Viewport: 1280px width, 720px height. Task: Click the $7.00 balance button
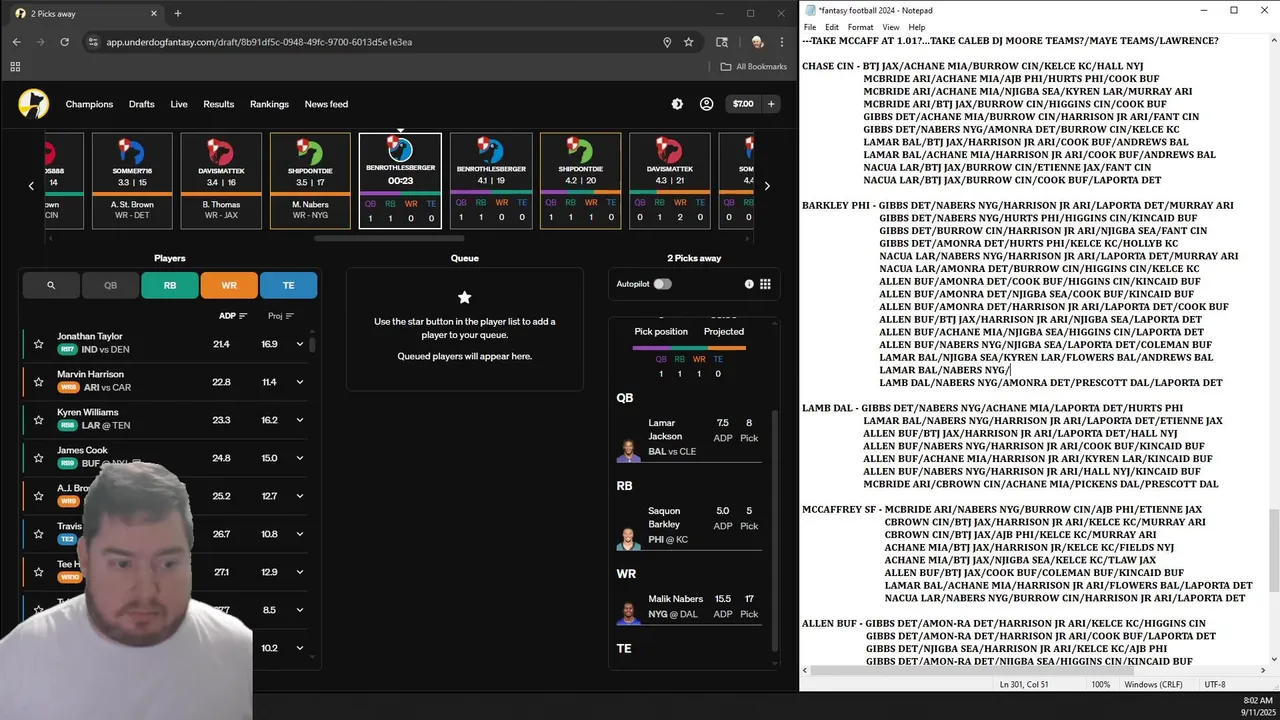pos(743,104)
